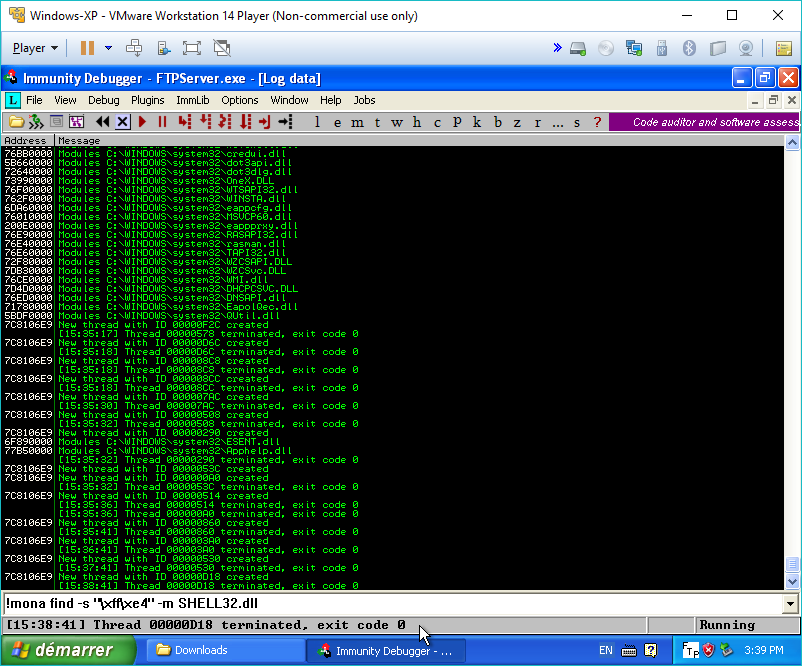Show the memory map 'm' window
Screen dimensions: 802x666
click(x=356, y=122)
